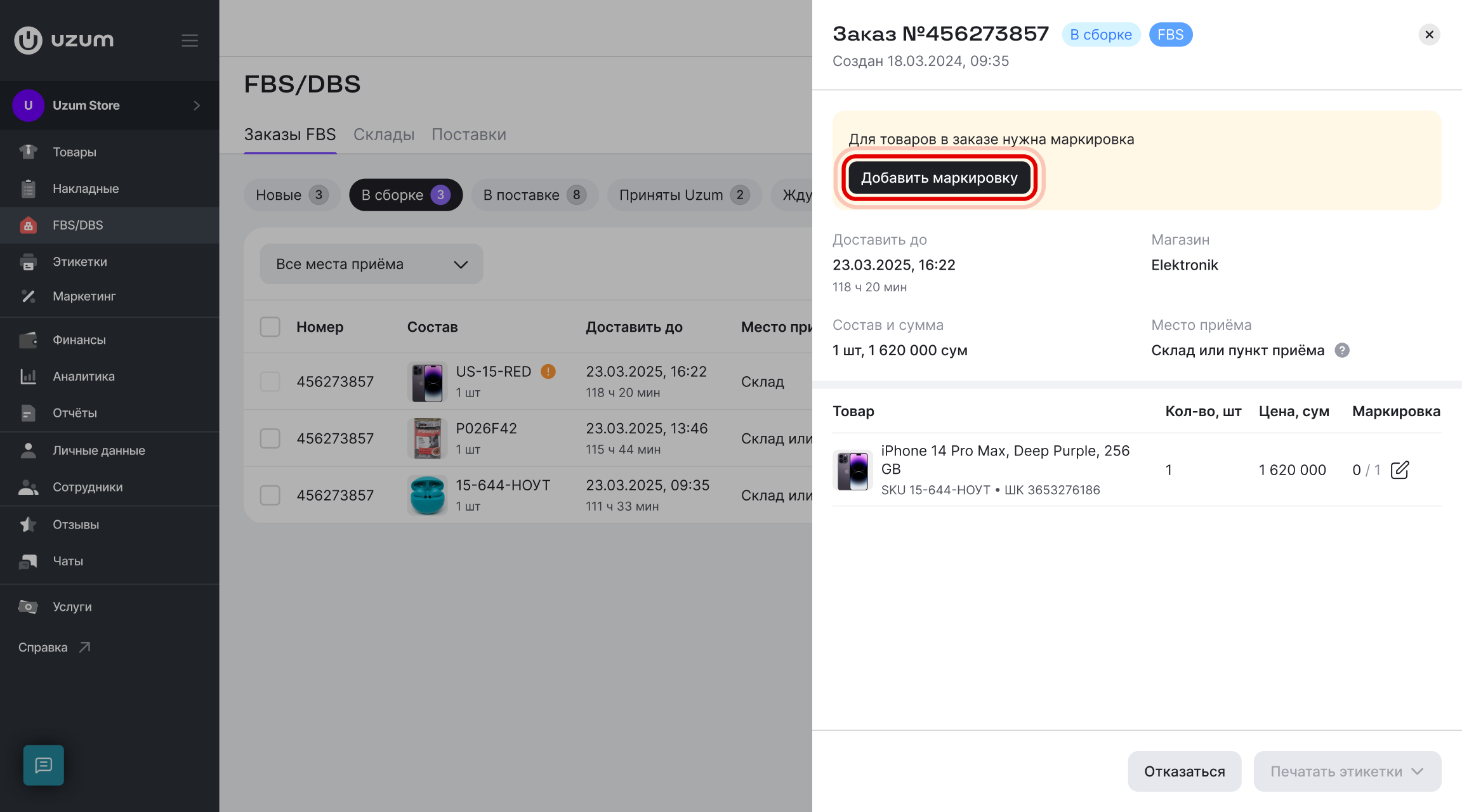Click teal earbuds thumbnail in 15-644-НОУТ row
This screenshot has height=812, width=1462.
[x=427, y=495]
